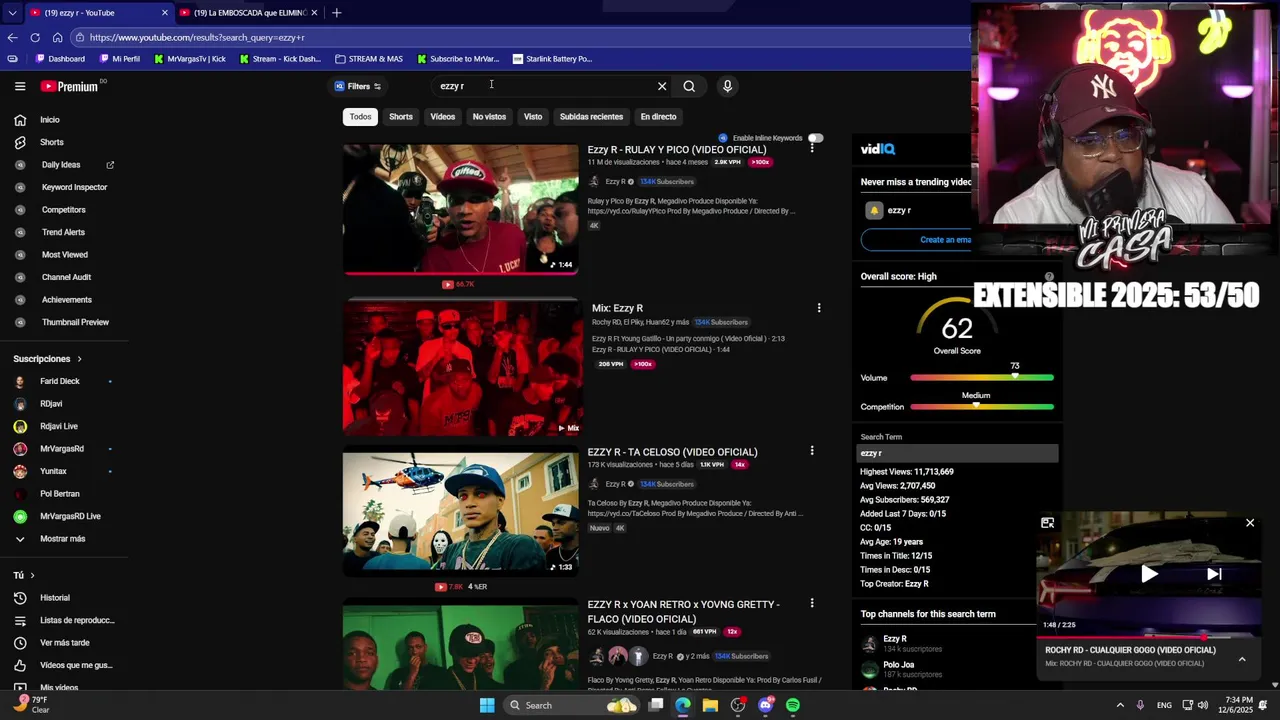Click the vidIQ Competition score bar
Screen dimensions: 1280x720
[x=982, y=407]
